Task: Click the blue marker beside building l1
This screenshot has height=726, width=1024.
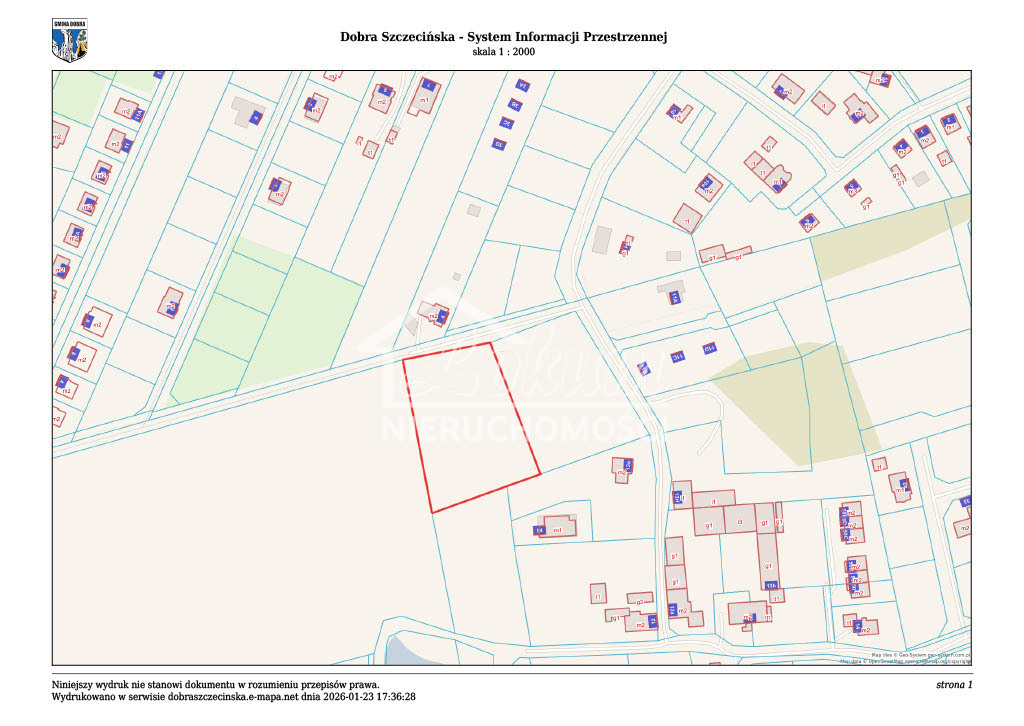Action: [x=678, y=497]
